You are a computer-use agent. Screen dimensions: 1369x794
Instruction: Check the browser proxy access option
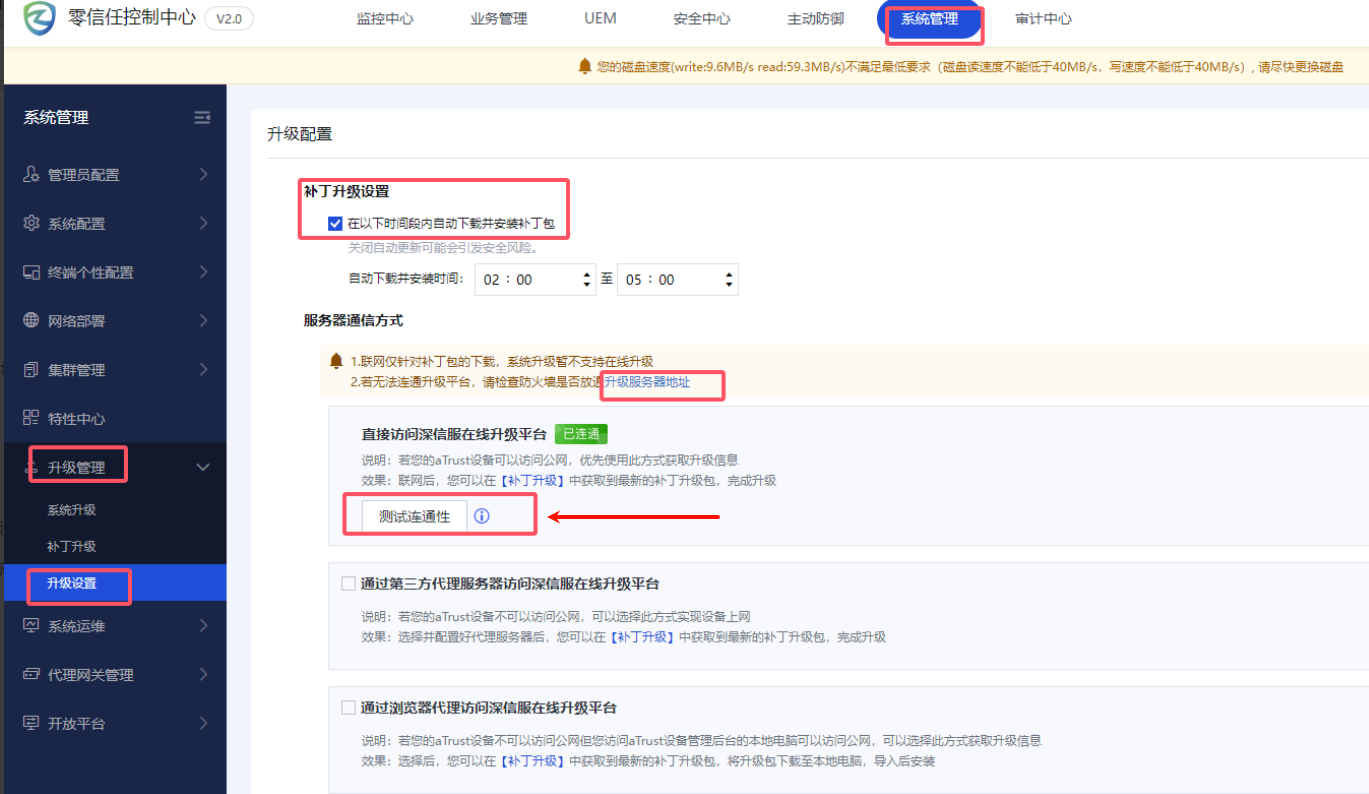point(348,708)
